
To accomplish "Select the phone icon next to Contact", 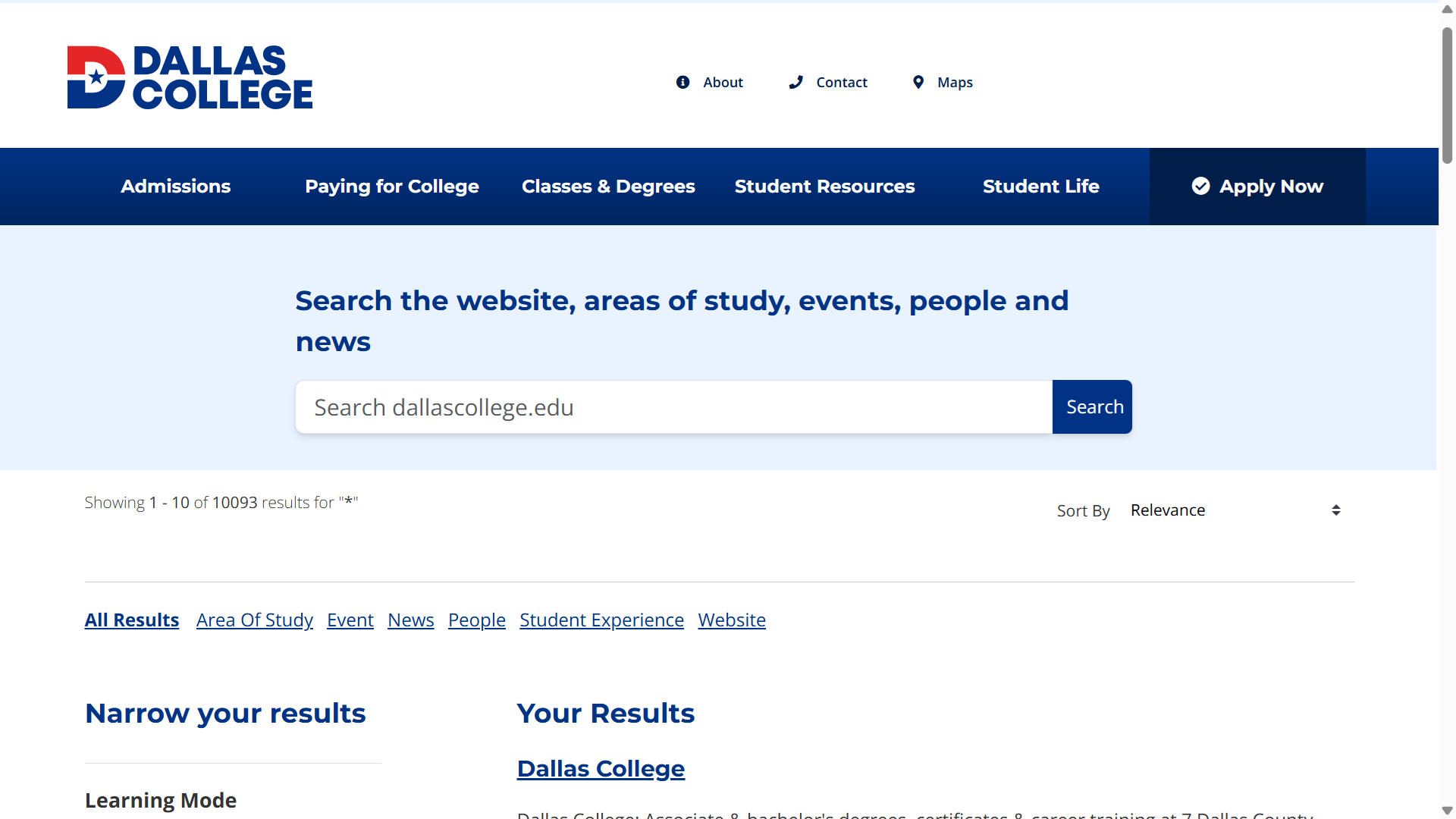I will pos(795,82).
